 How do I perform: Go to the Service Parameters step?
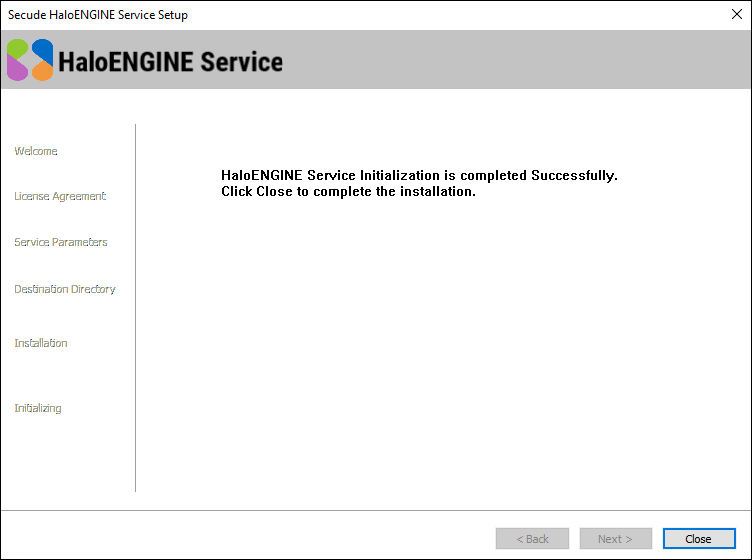(x=61, y=242)
